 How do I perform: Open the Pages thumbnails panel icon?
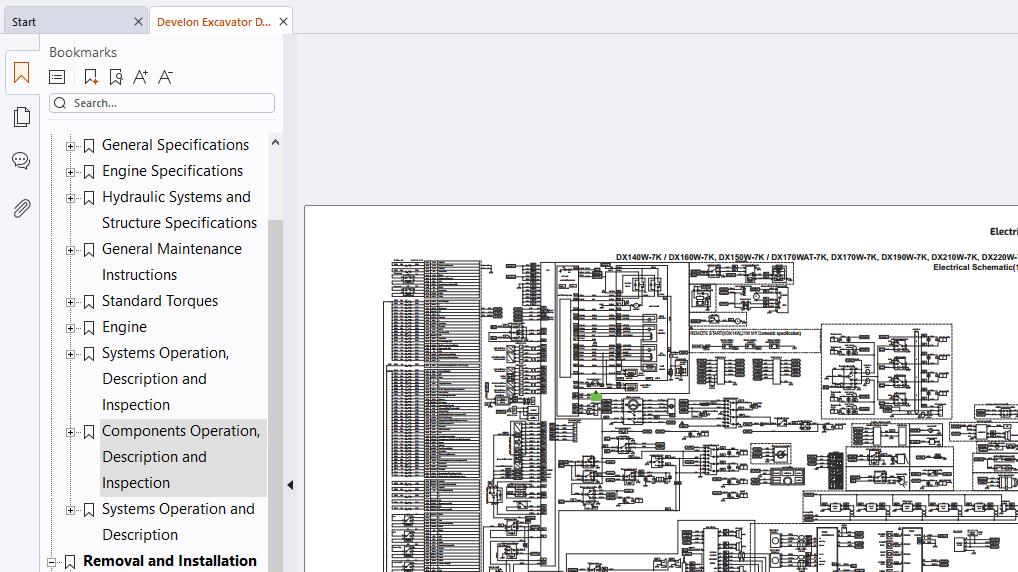tap(21, 117)
